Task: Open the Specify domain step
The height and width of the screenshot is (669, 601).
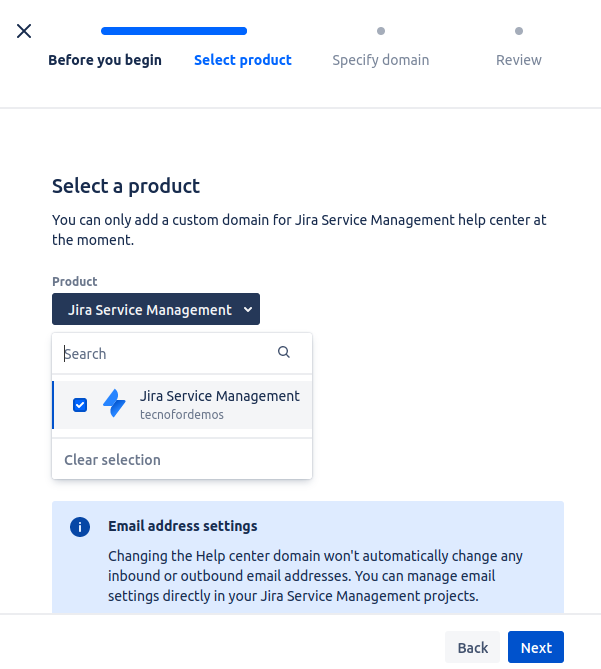Action: 380,60
